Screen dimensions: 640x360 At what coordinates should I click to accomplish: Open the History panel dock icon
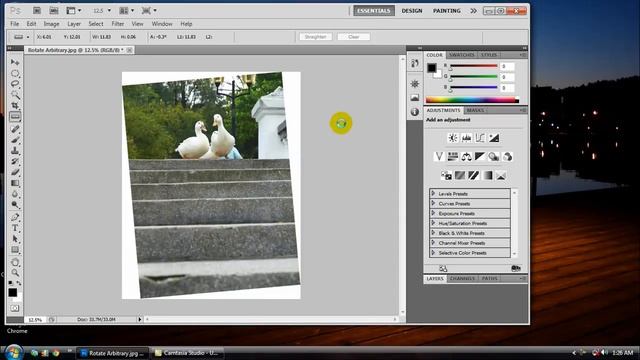pos(415,63)
